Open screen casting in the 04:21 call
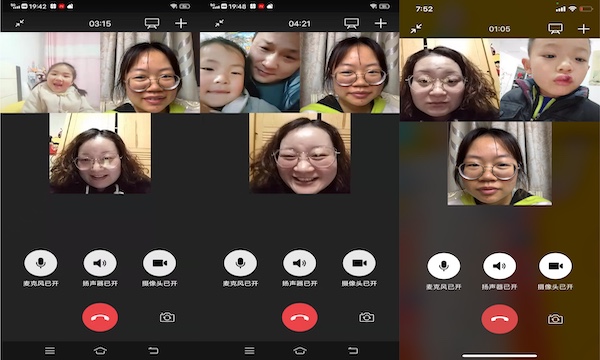600x360 pixels. (351, 23)
